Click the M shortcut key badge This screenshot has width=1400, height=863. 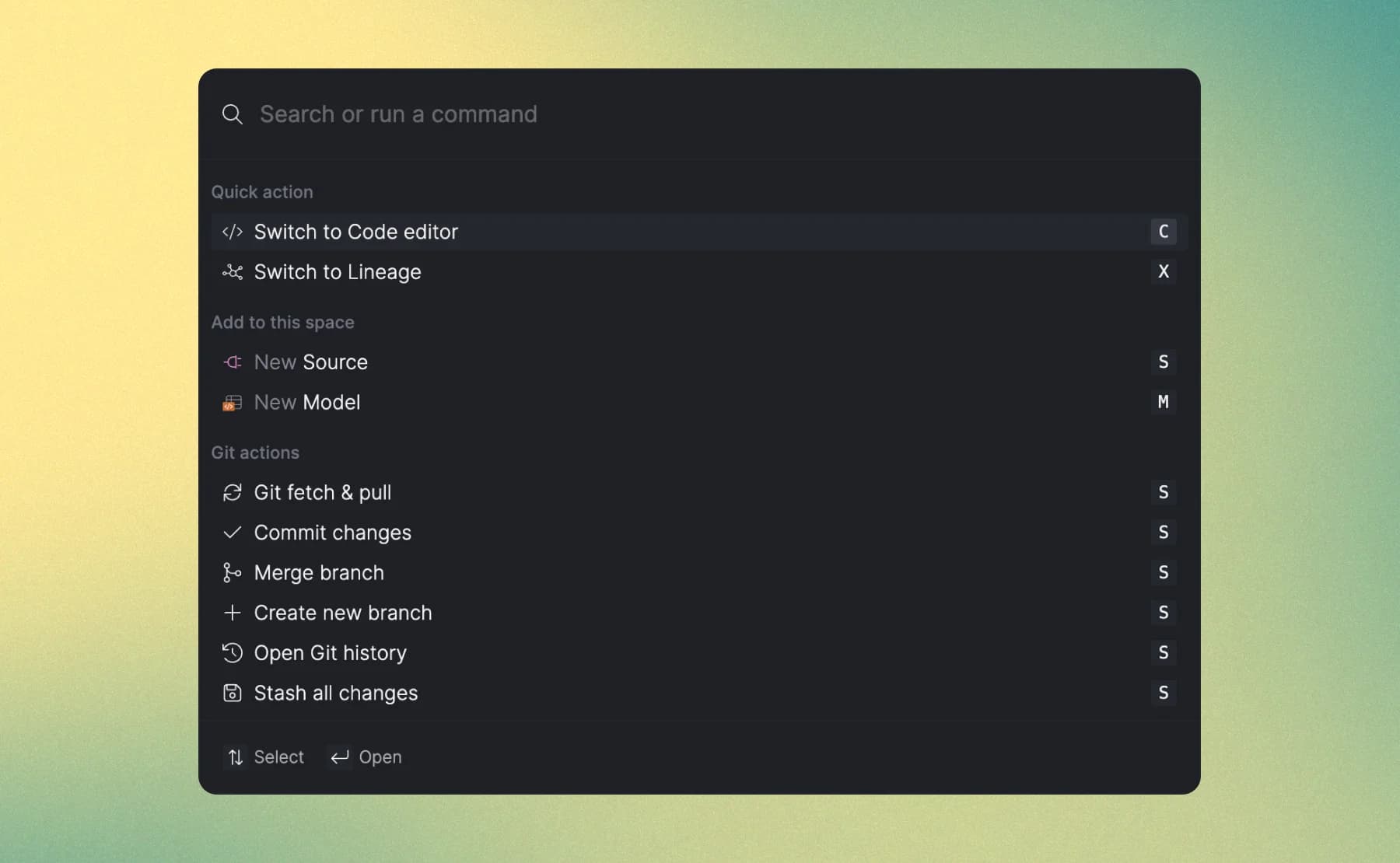pyautogui.click(x=1164, y=402)
